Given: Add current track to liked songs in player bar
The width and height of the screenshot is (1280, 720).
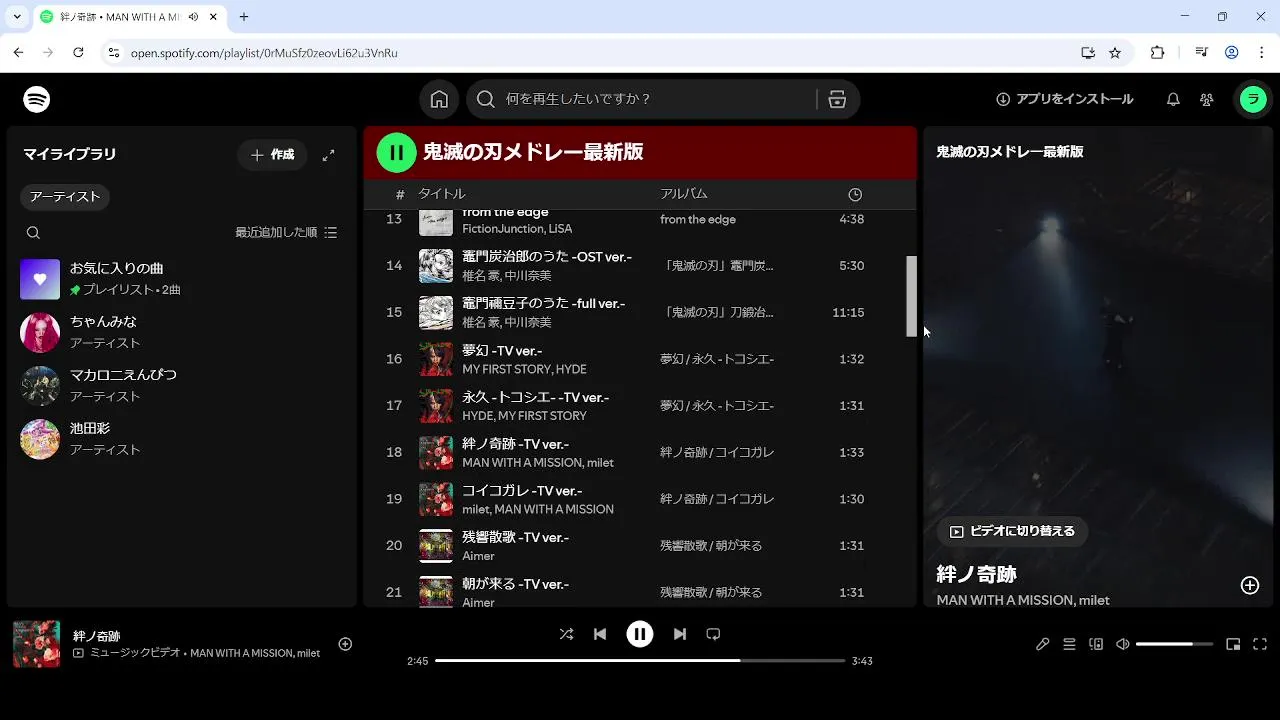Looking at the screenshot, I should point(345,644).
